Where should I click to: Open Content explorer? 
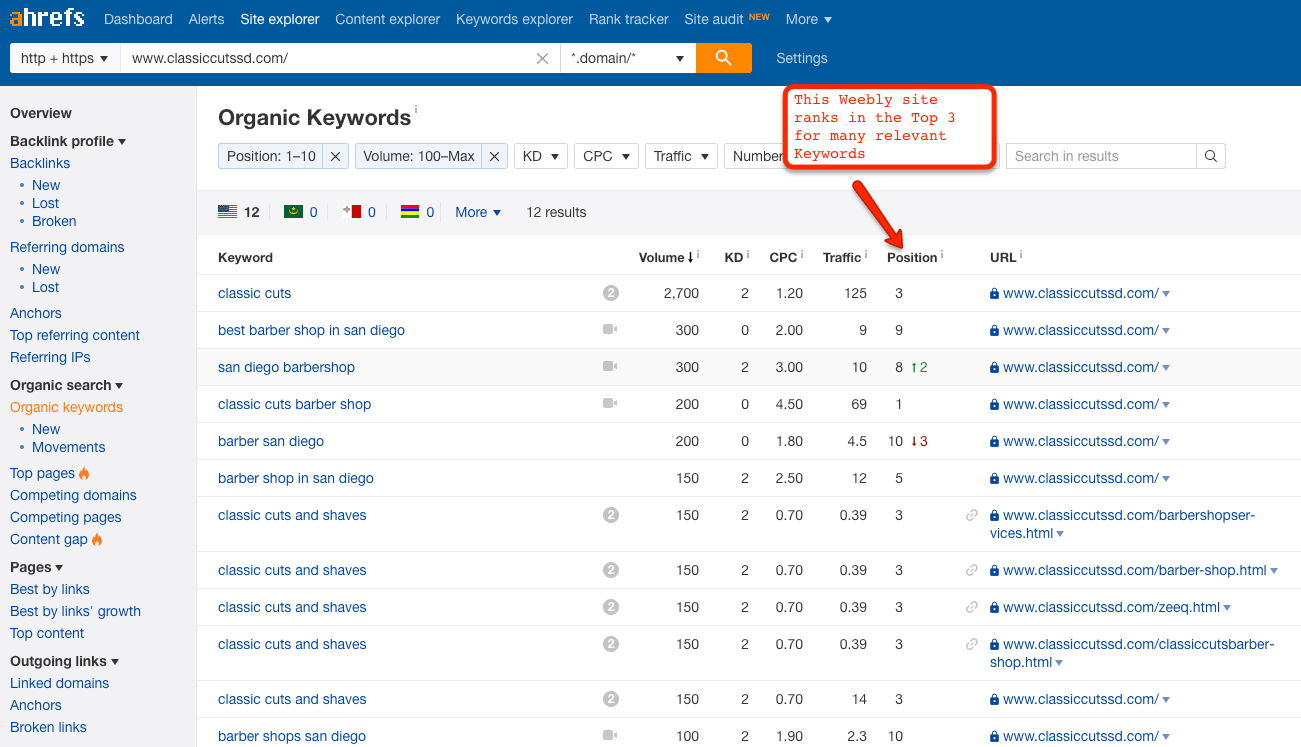[388, 19]
